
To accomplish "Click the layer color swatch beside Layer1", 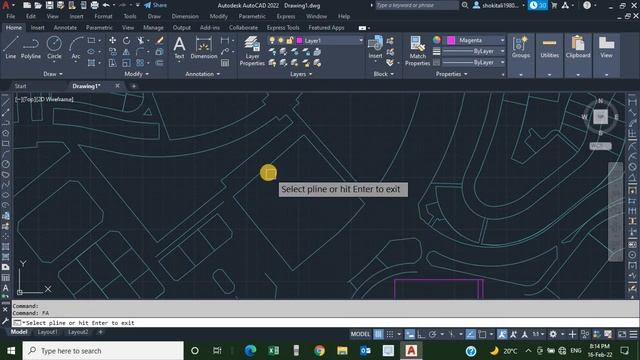I will tap(299, 40).
